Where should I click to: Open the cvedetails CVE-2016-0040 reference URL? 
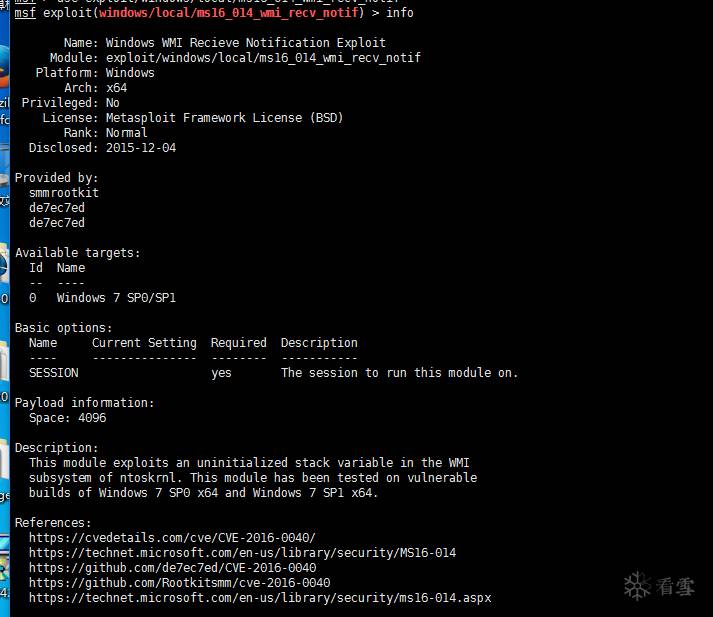(x=172, y=538)
